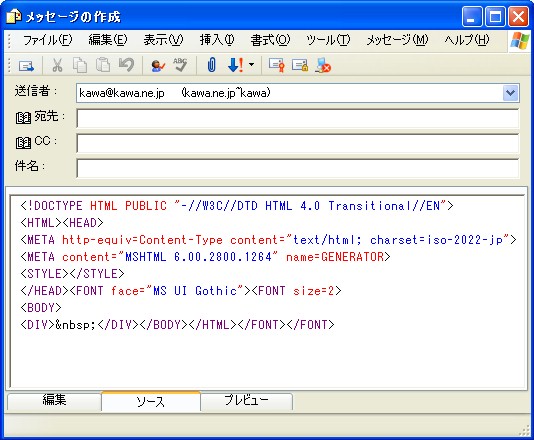The image size is (534, 440).
Task: Click the message window title bar icon
Action: click(14, 16)
